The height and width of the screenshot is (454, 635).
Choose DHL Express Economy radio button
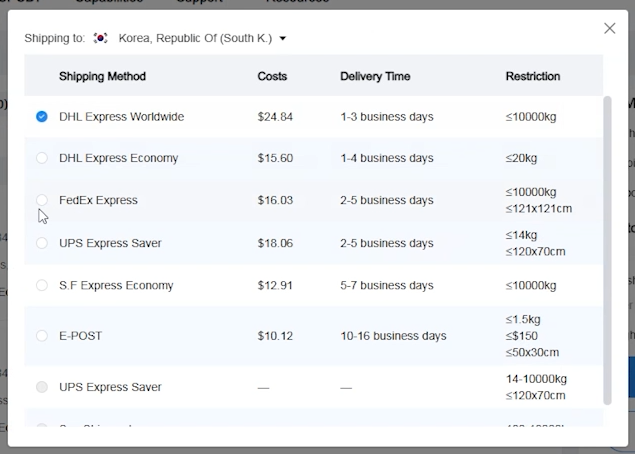[42, 158]
